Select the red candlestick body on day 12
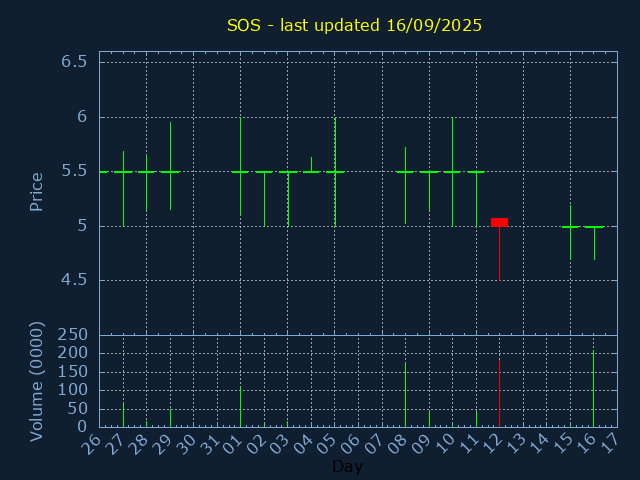Screen dimensions: 640x480 [499, 222]
